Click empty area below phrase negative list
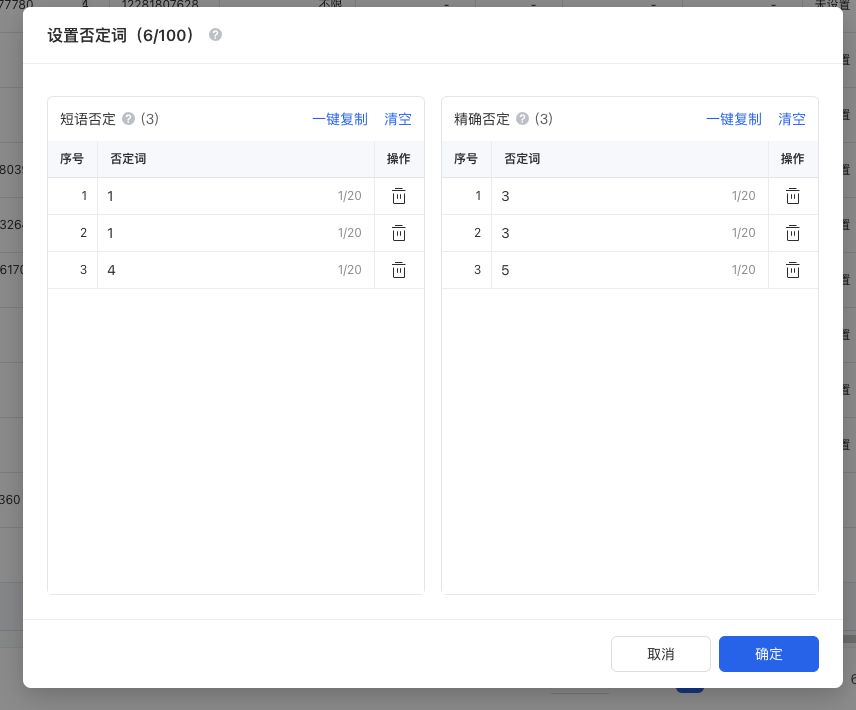This screenshot has width=856, height=710. coord(236,440)
